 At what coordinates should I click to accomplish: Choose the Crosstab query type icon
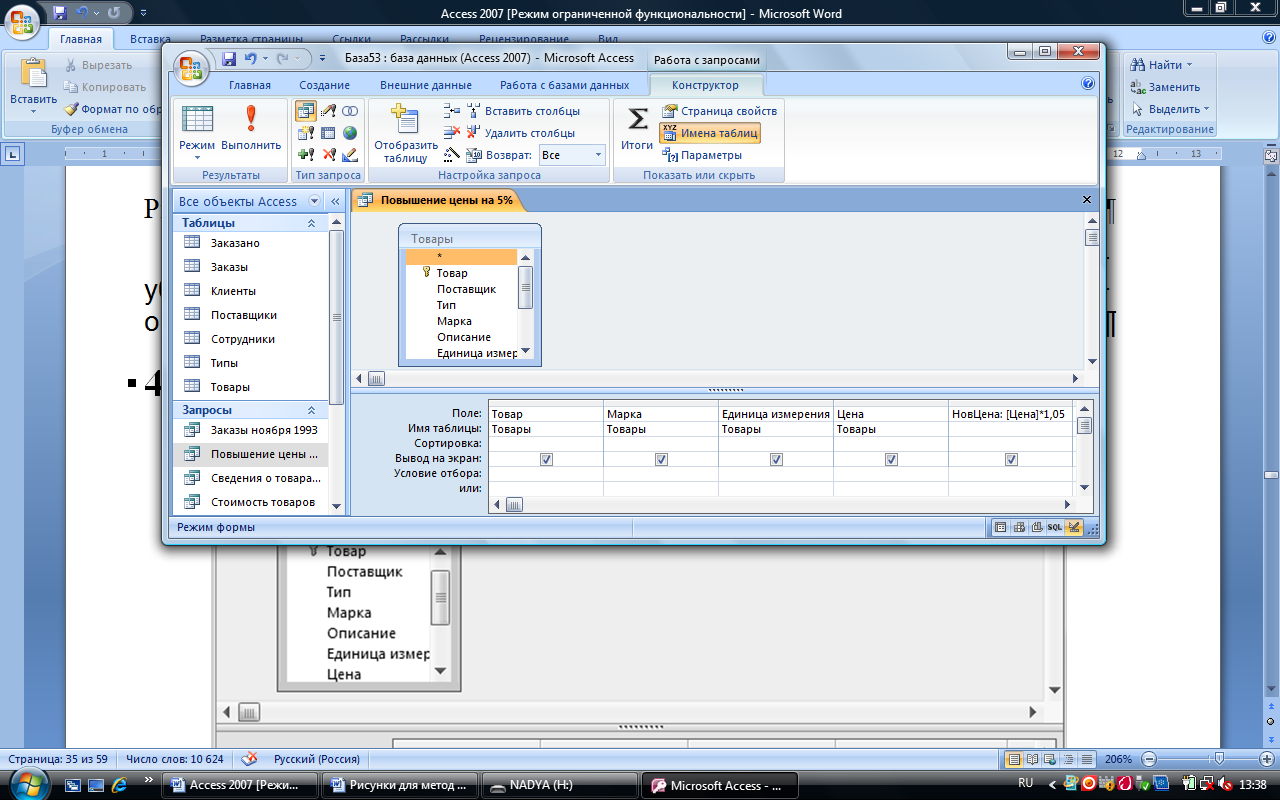328,133
